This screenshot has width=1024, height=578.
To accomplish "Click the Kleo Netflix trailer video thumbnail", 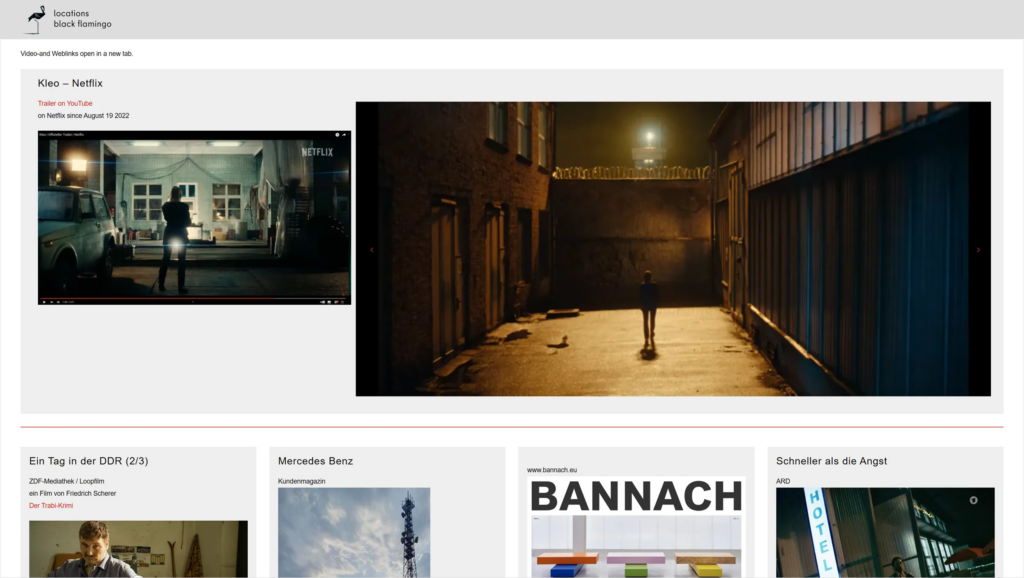I will point(194,217).
